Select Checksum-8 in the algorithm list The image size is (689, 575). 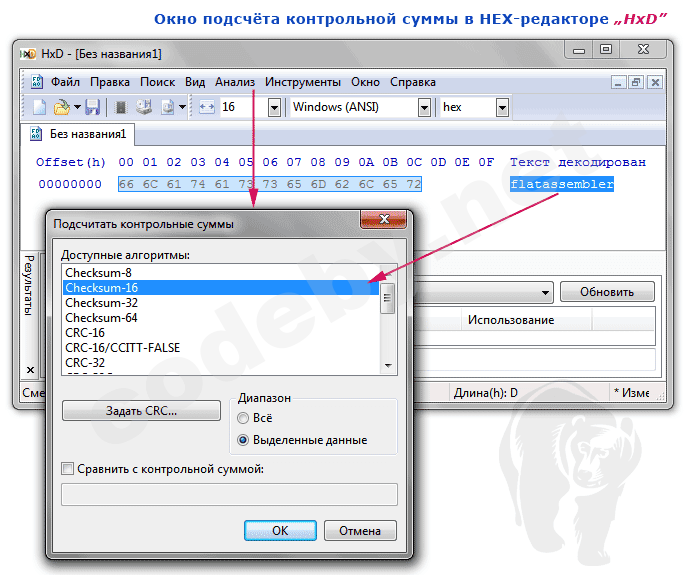[221, 273]
